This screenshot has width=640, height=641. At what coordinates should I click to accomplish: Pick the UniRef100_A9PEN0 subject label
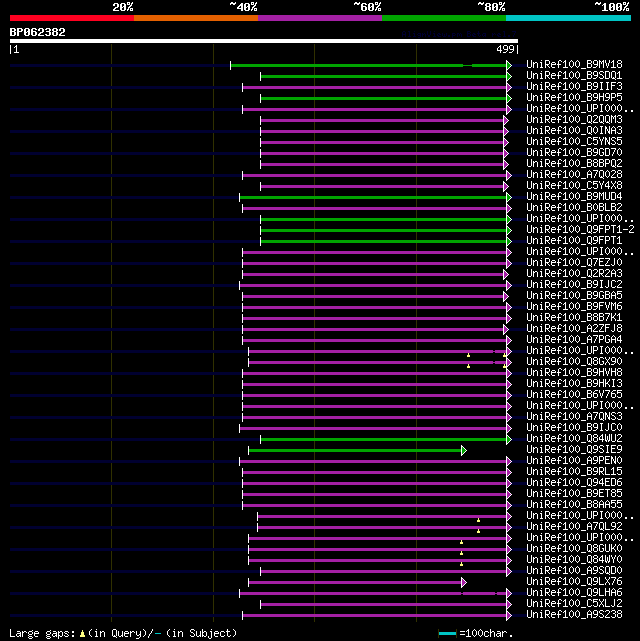pyautogui.click(x=574, y=461)
